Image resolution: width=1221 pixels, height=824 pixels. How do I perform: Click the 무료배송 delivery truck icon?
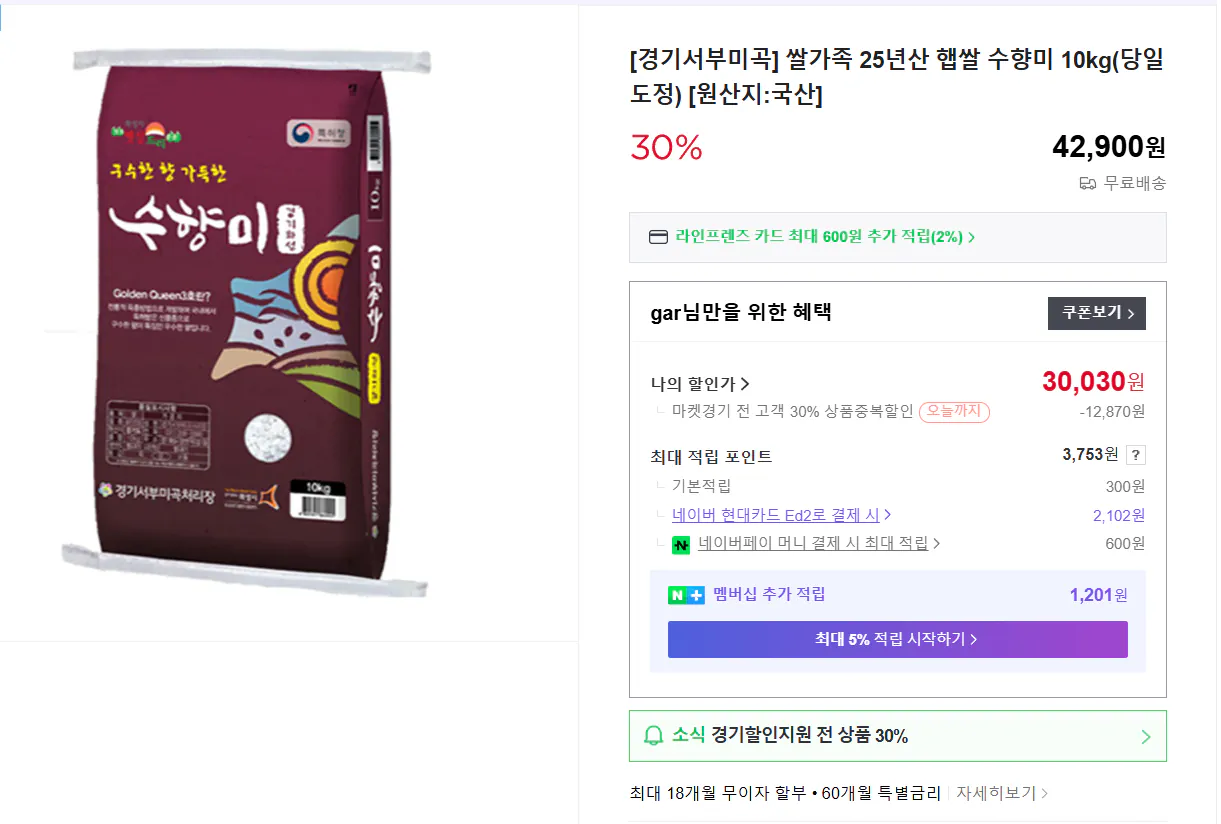tap(1087, 183)
